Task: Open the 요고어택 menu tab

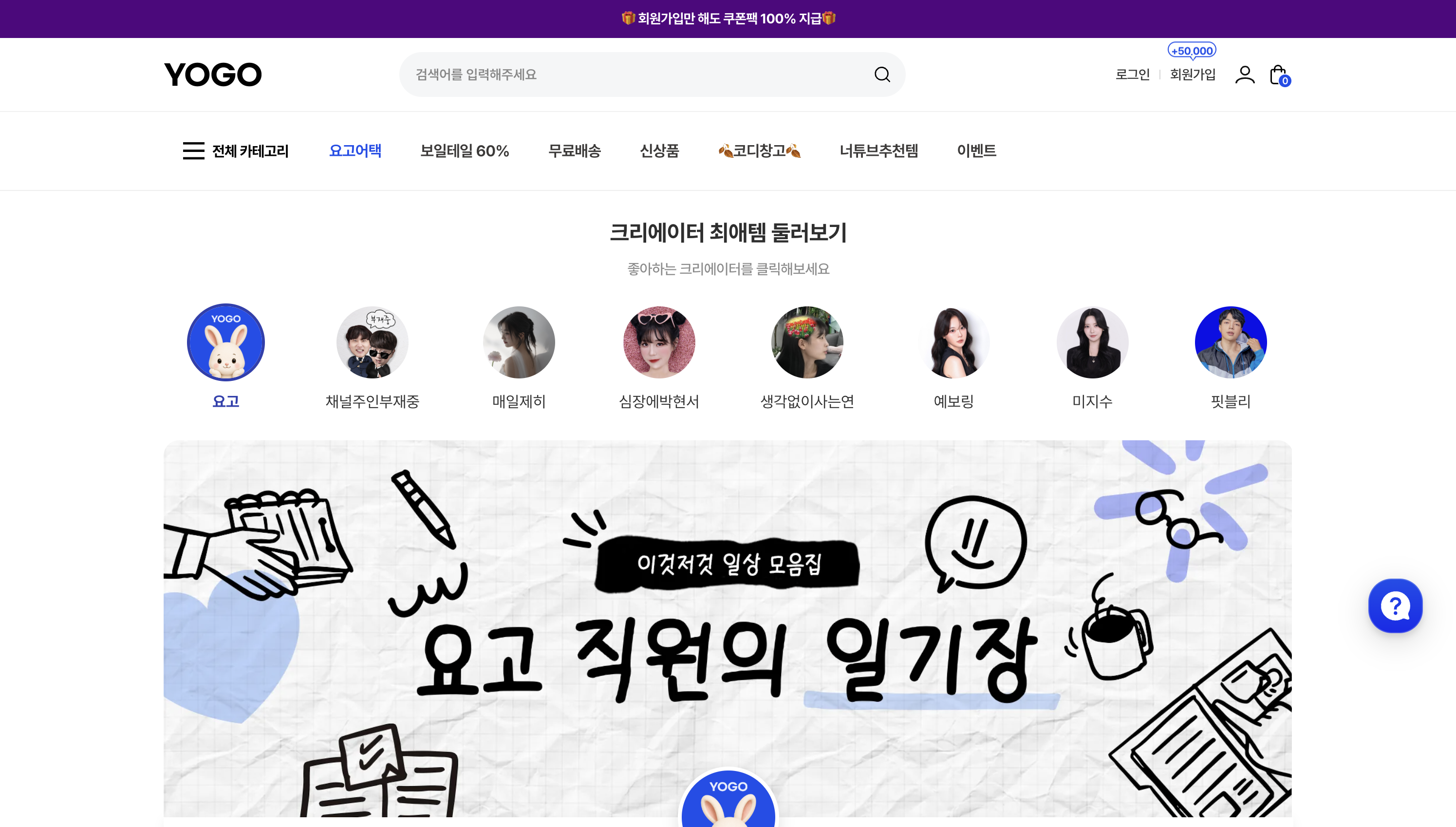Action: (x=355, y=150)
